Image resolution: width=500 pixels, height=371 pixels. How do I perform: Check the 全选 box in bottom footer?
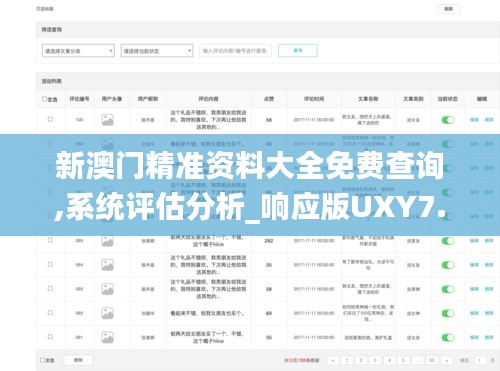point(42,360)
